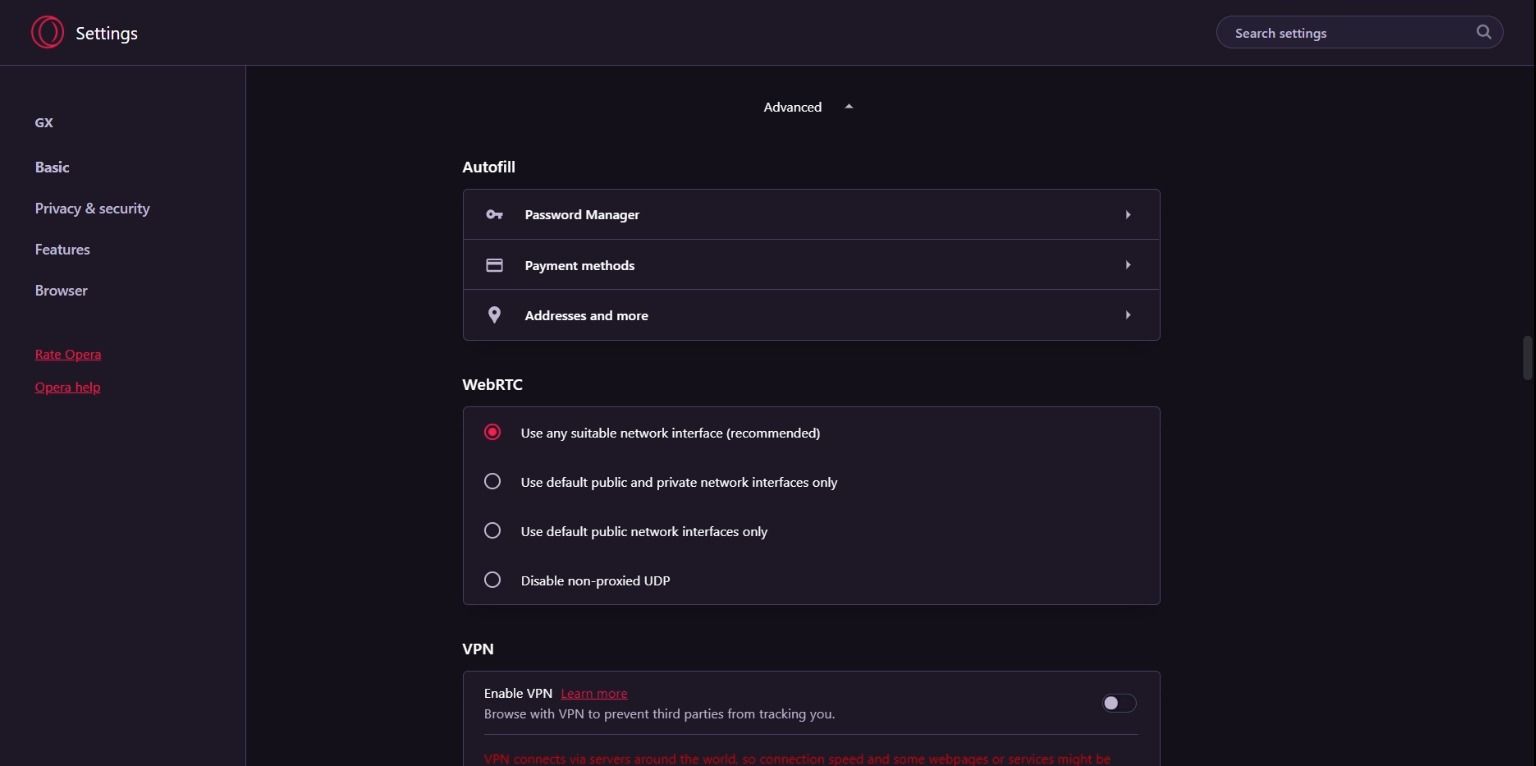Collapse the Advanced section arrow
This screenshot has width=1536, height=766.
point(848,107)
